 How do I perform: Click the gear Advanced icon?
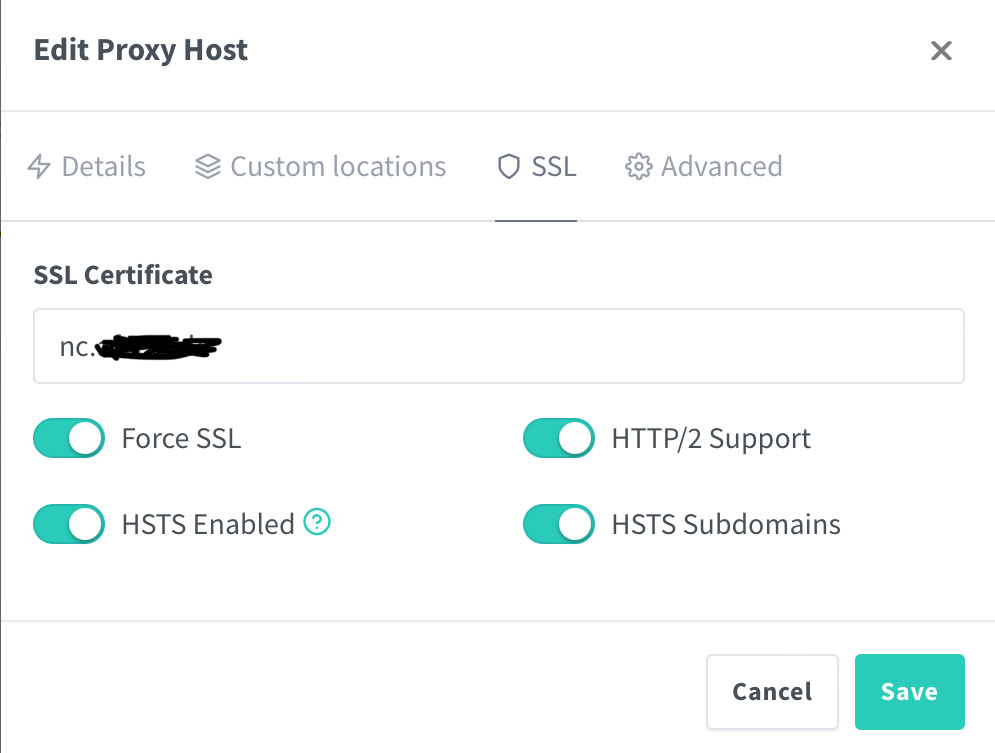(x=638, y=167)
